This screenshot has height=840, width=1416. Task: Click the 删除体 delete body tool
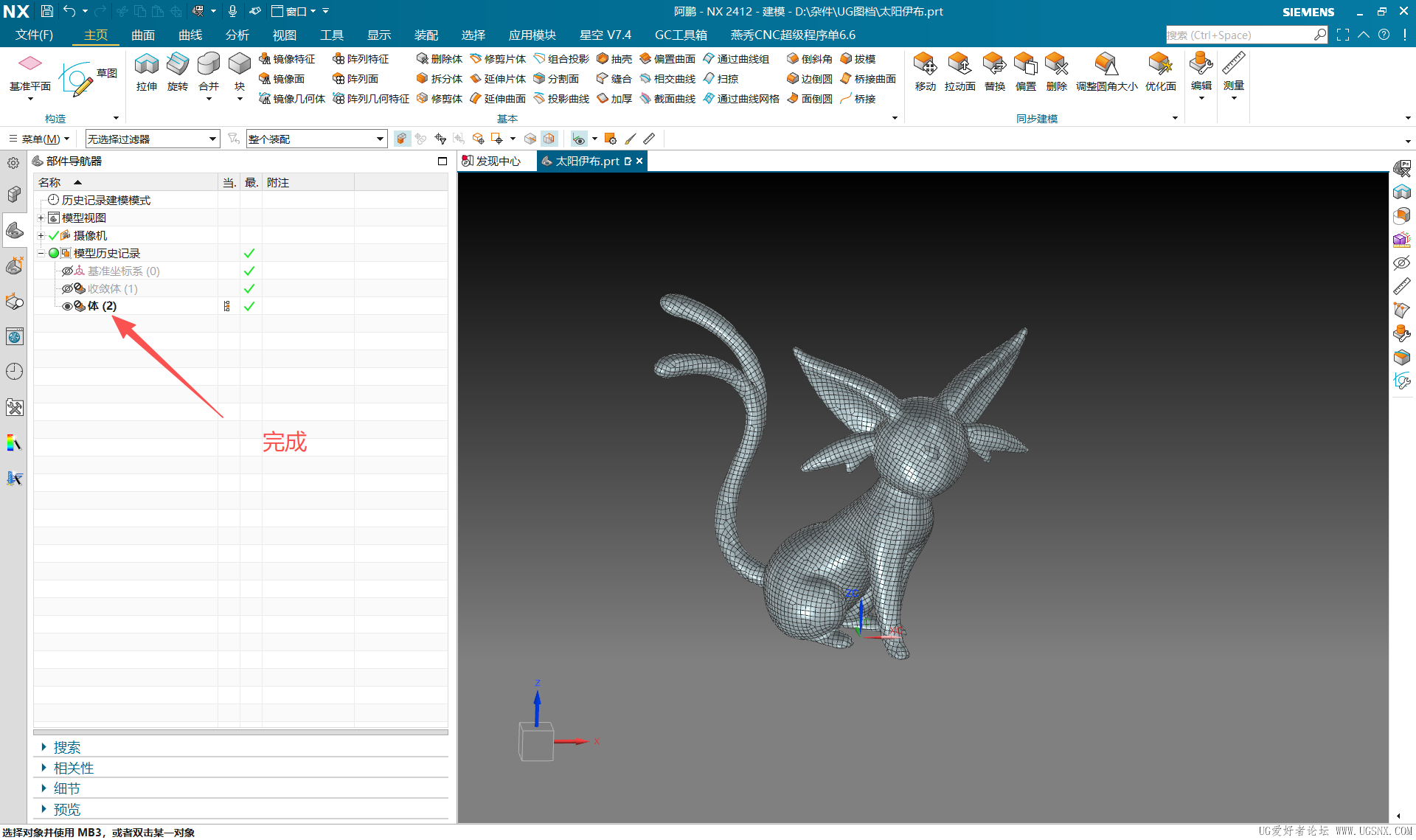(440, 59)
